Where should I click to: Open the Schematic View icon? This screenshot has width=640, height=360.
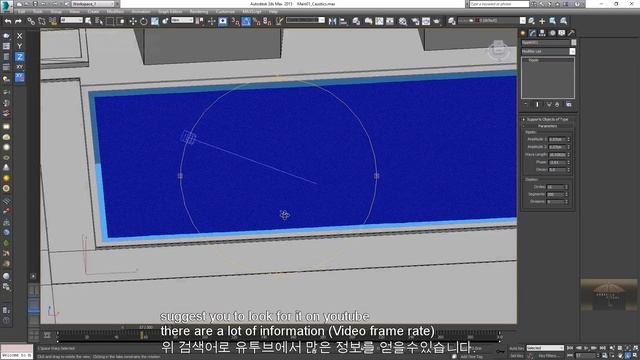[390, 21]
